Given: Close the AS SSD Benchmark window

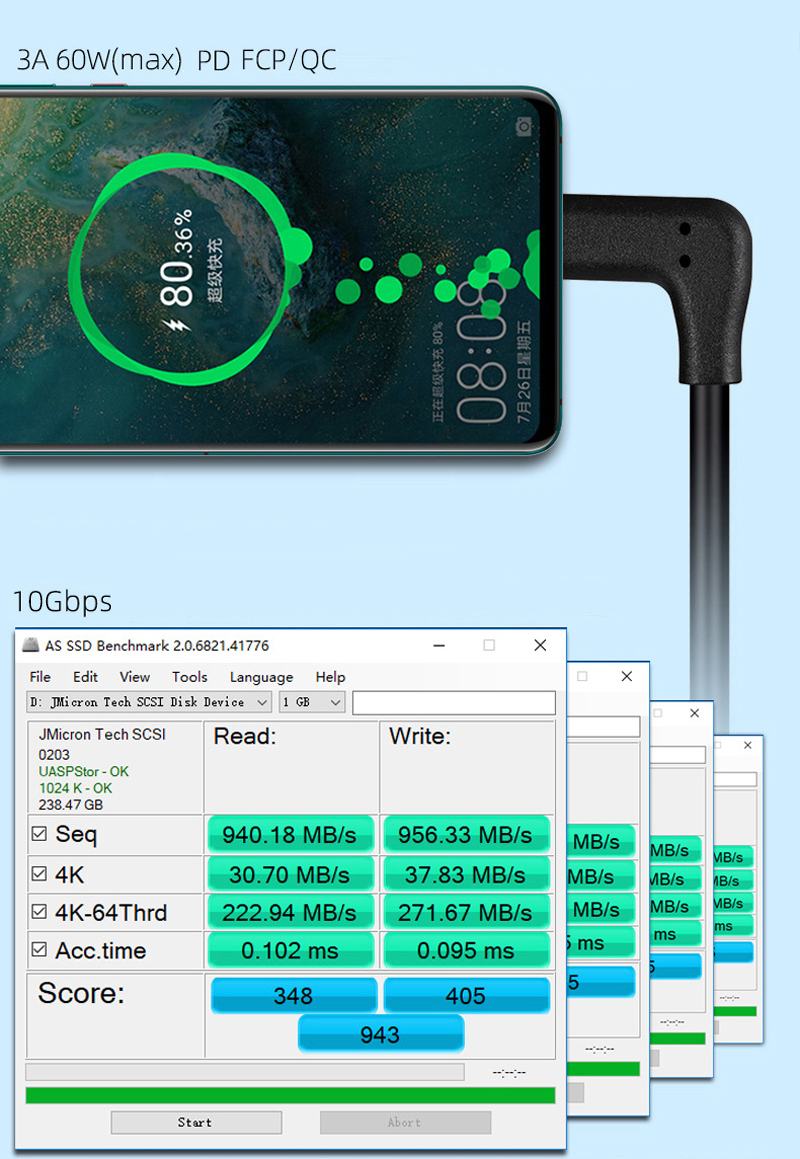Looking at the screenshot, I should coord(540,646).
